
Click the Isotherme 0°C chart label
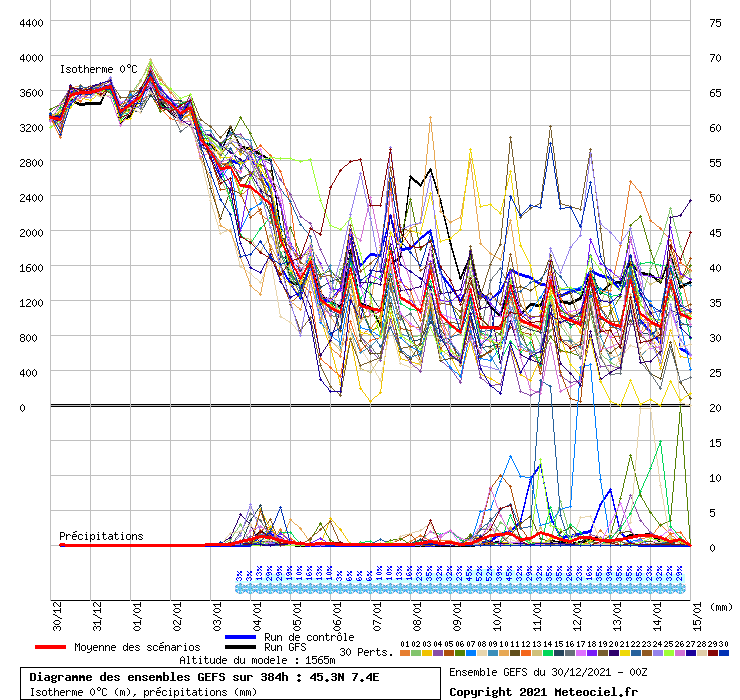[x=98, y=69]
